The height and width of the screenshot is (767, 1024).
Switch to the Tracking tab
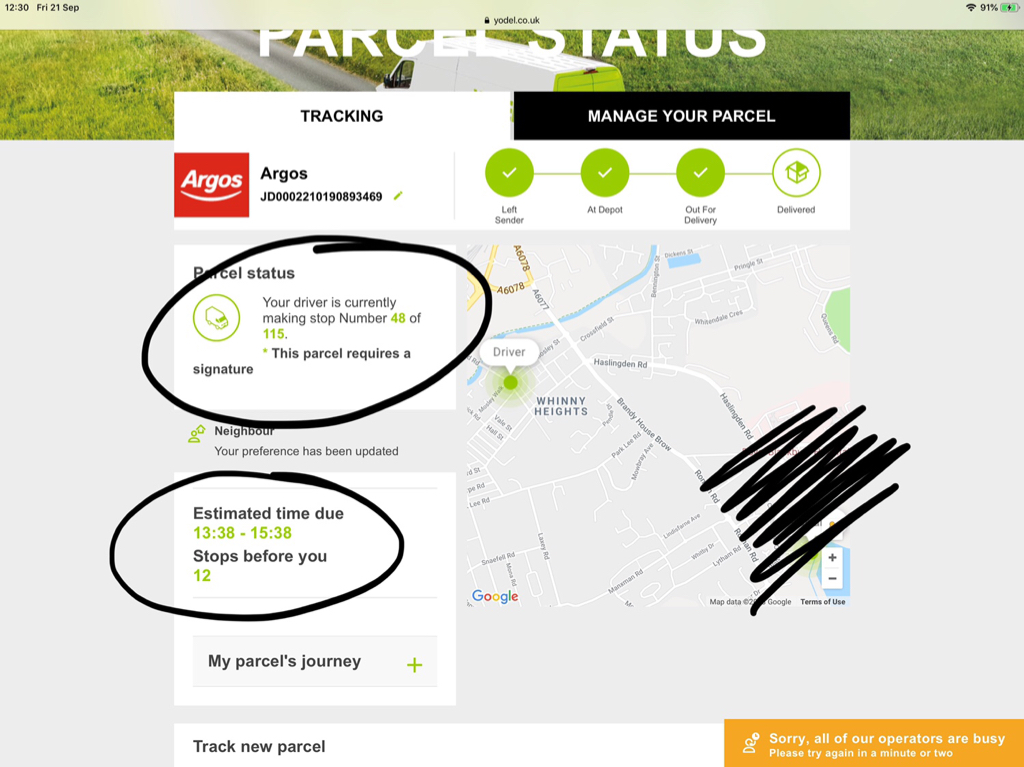342,116
